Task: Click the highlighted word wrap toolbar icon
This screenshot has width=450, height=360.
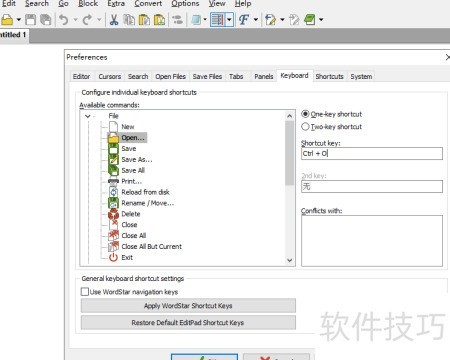Action: (218, 20)
